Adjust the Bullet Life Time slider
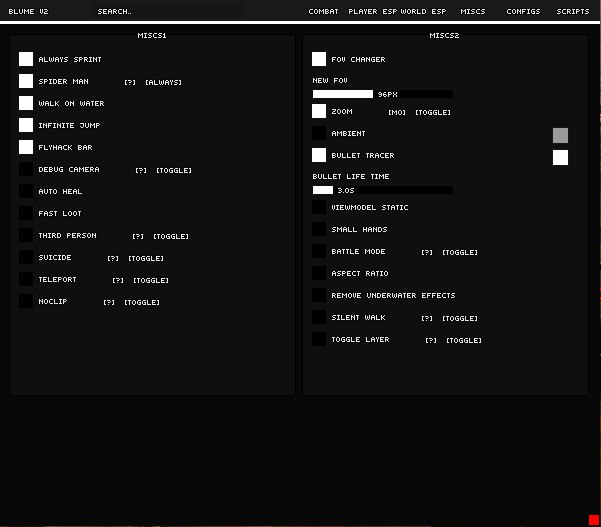The height and width of the screenshot is (527, 601). pyautogui.click(x=382, y=190)
